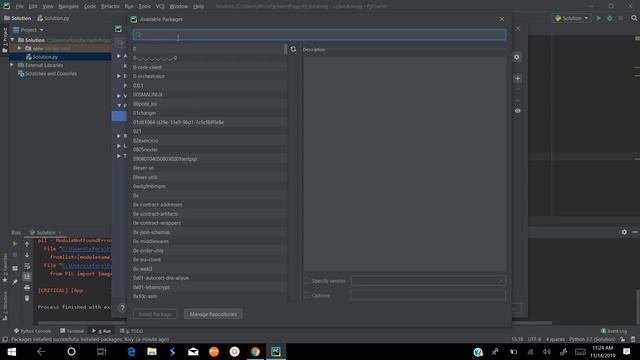Click the package search field
Screen dimensions: 640x360
319,35
